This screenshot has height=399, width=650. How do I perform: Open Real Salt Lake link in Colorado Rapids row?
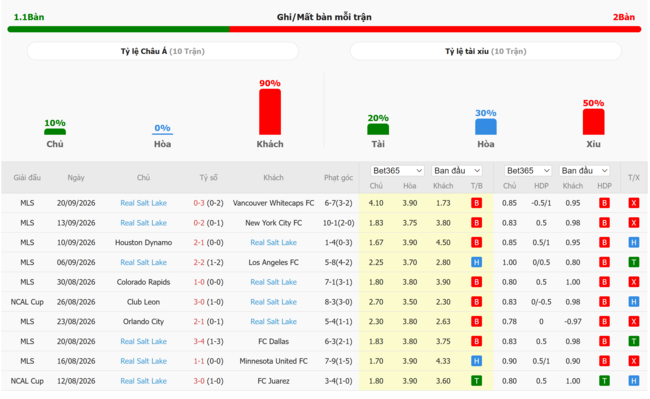[274, 282]
